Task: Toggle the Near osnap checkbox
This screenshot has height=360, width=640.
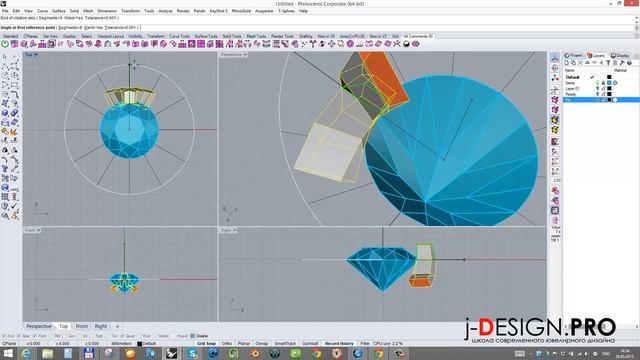Action: [x=19, y=336]
